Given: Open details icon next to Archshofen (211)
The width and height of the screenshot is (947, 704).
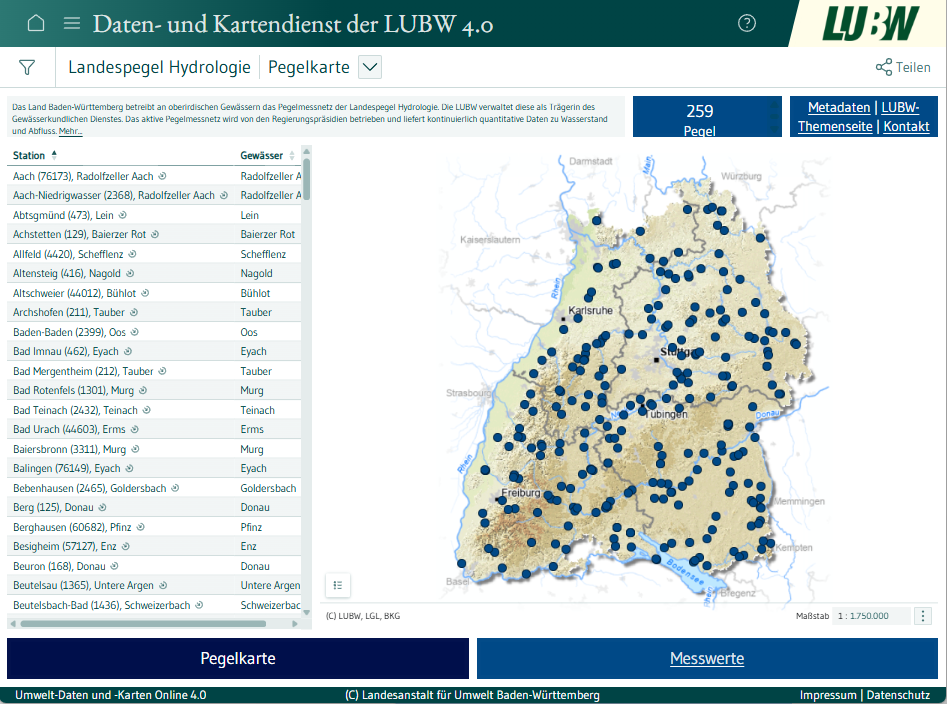Looking at the screenshot, I should [133, 312].
